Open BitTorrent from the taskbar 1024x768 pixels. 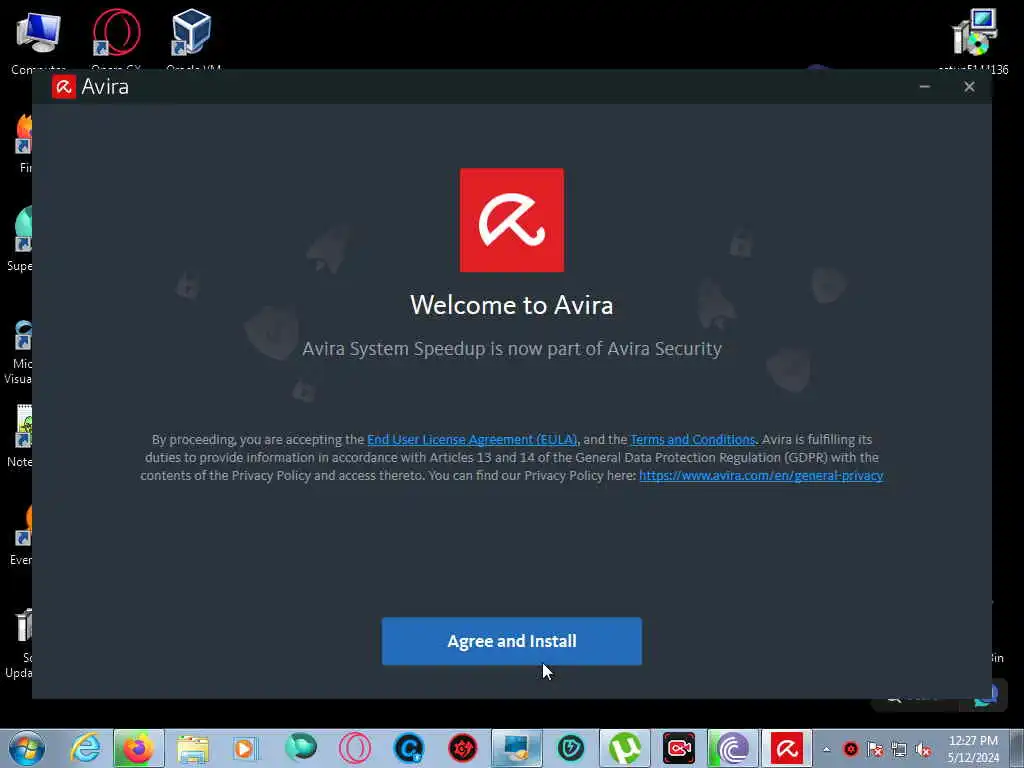[x=733, y=748]
